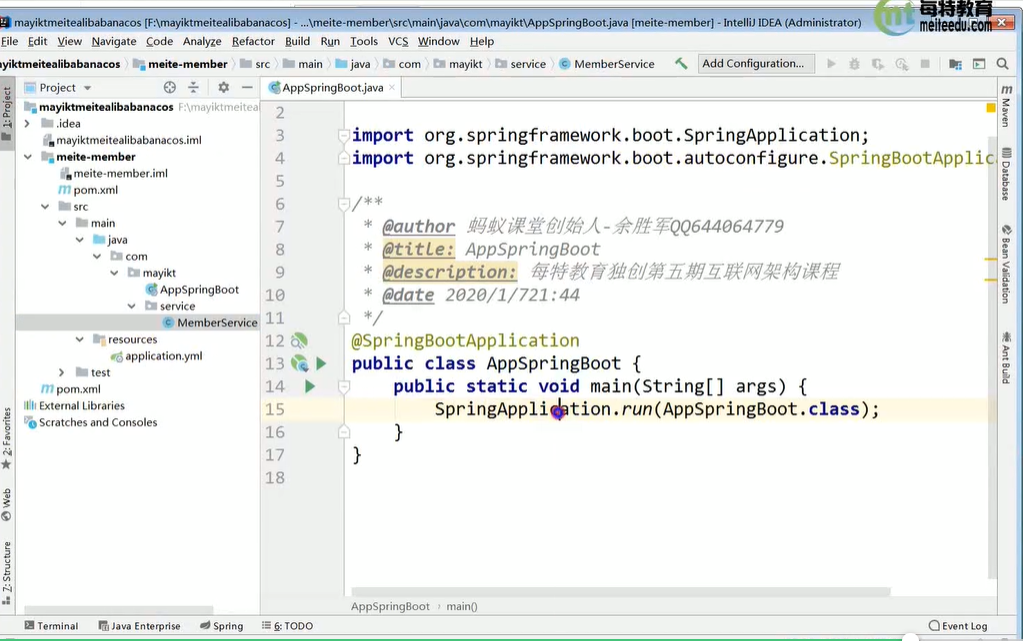The height and width of the screenshot is (641, 1023).
Task: Open the Build menu
Action: pos(298,41)
